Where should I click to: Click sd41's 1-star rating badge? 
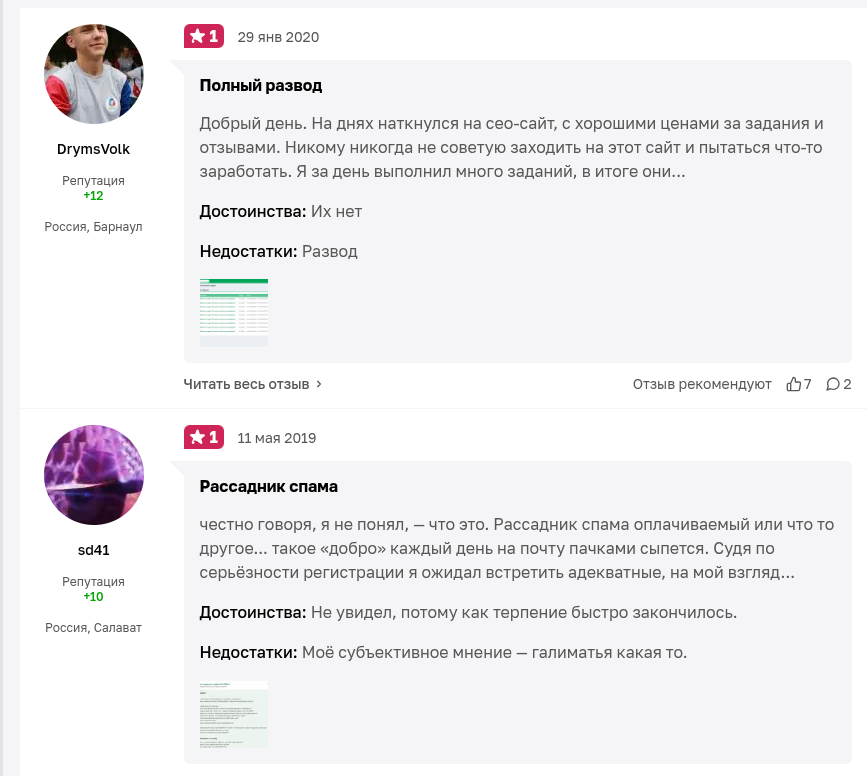click(204, 438)
